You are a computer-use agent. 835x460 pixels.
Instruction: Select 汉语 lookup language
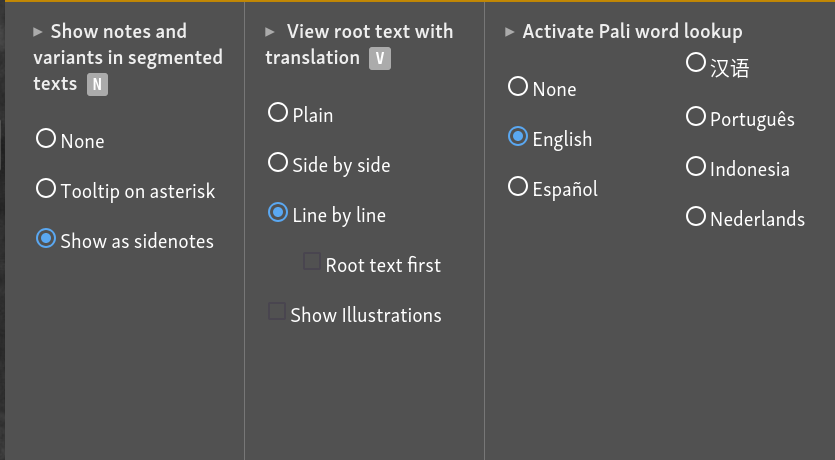pos(696,64)
